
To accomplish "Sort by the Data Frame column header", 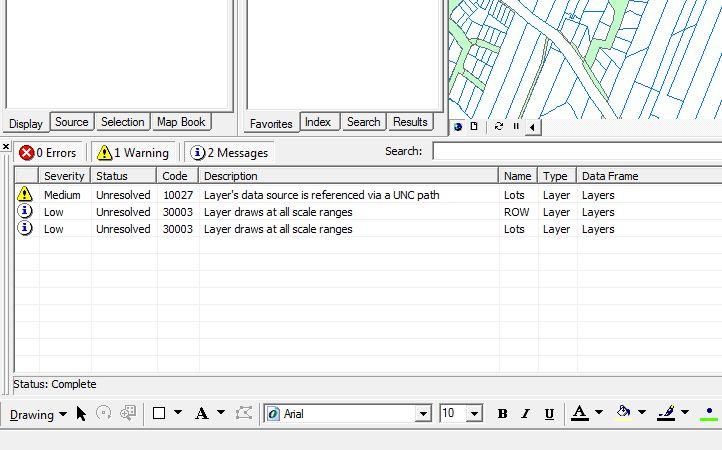I will pos(649,176).
